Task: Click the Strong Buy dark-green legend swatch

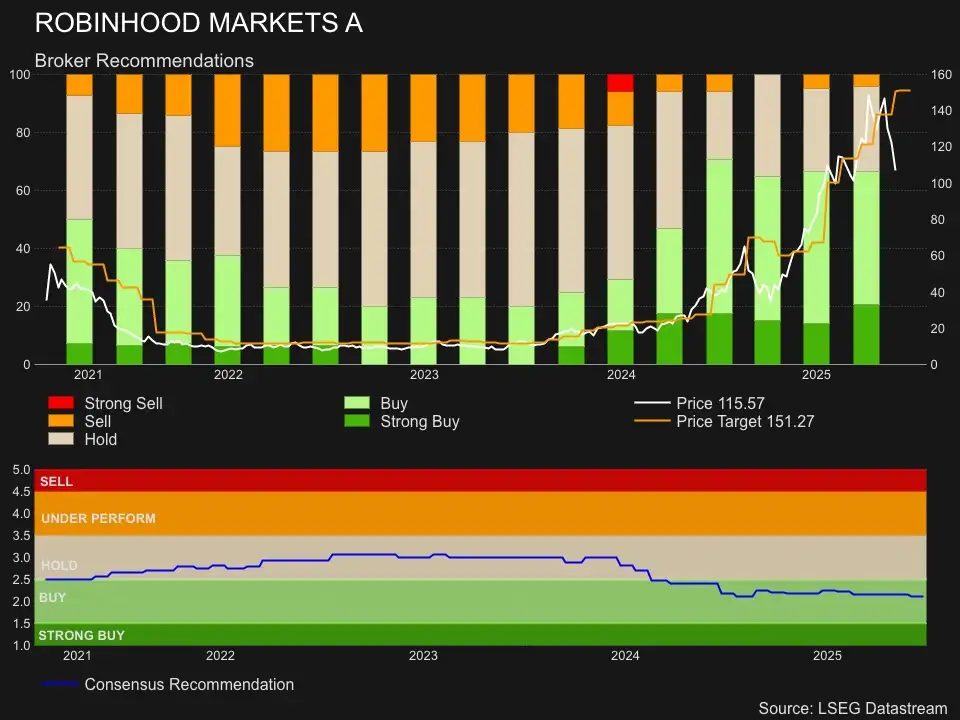Action: 357,421
